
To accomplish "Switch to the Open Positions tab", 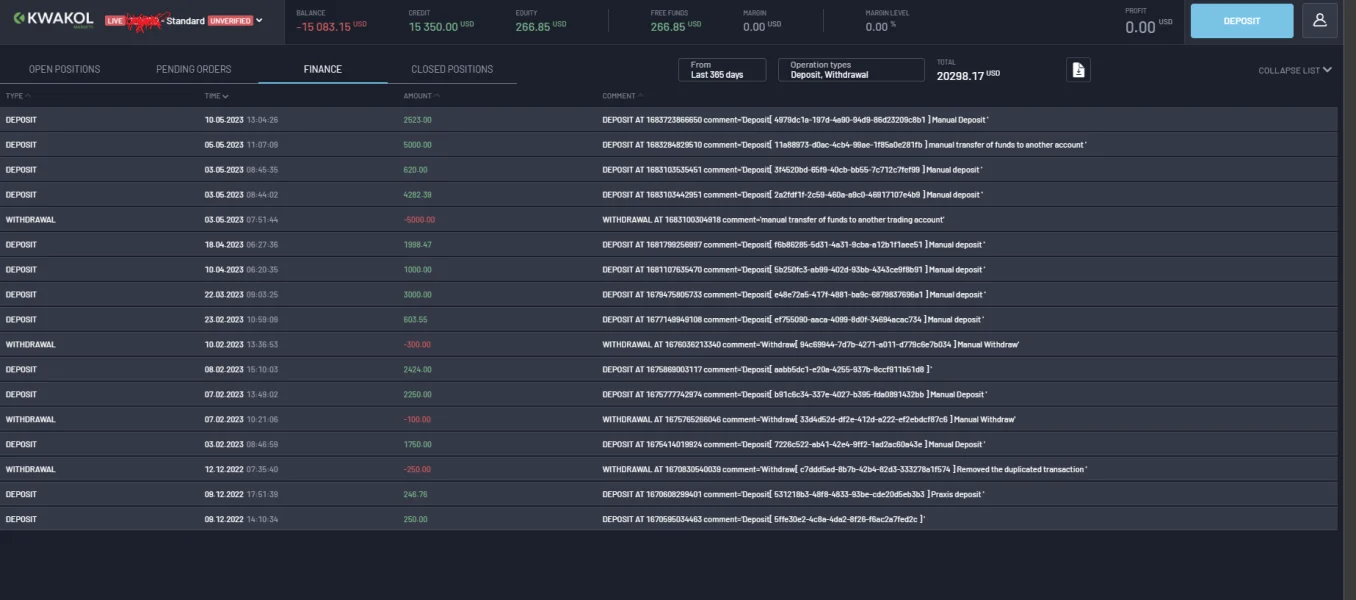I will coord(64,69).
